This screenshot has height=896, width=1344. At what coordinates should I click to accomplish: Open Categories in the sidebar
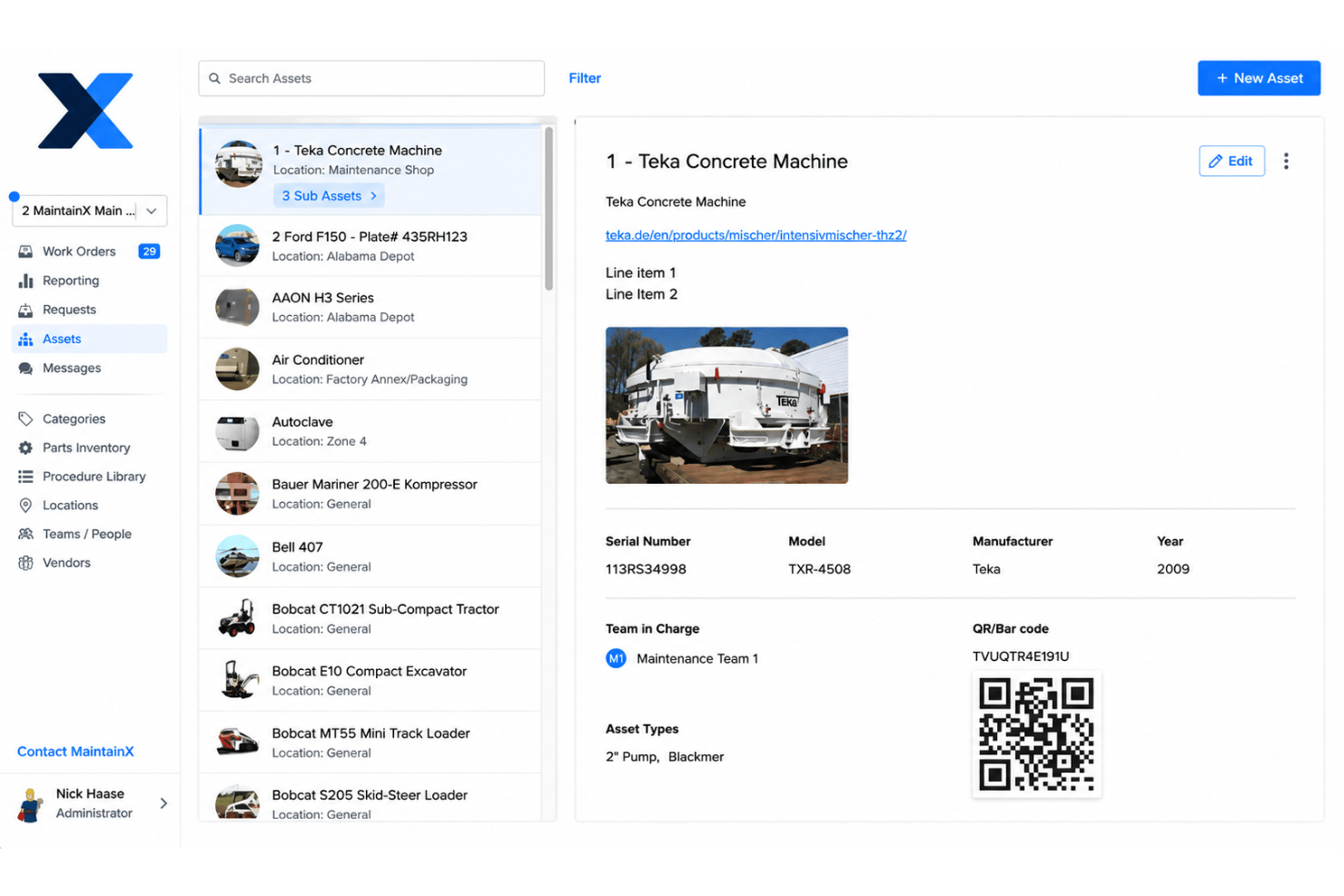click(x=74, y=418)
